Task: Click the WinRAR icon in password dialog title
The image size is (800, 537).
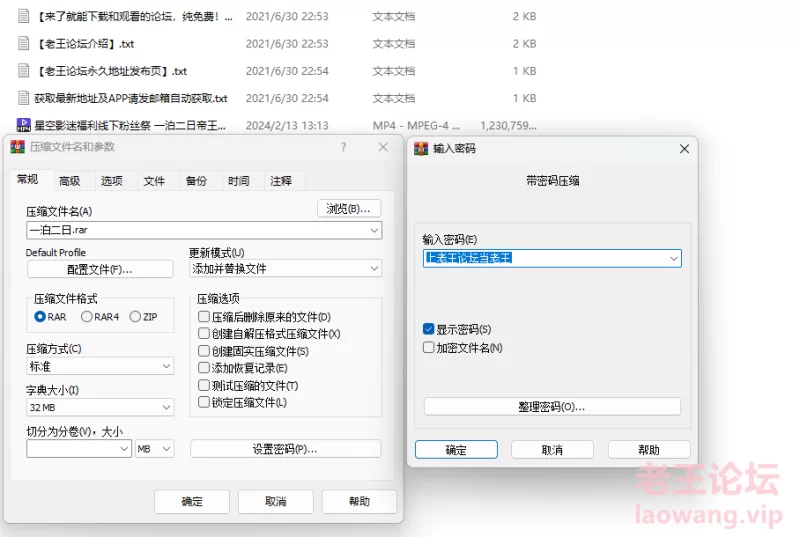Action: (x=421, y=148)
